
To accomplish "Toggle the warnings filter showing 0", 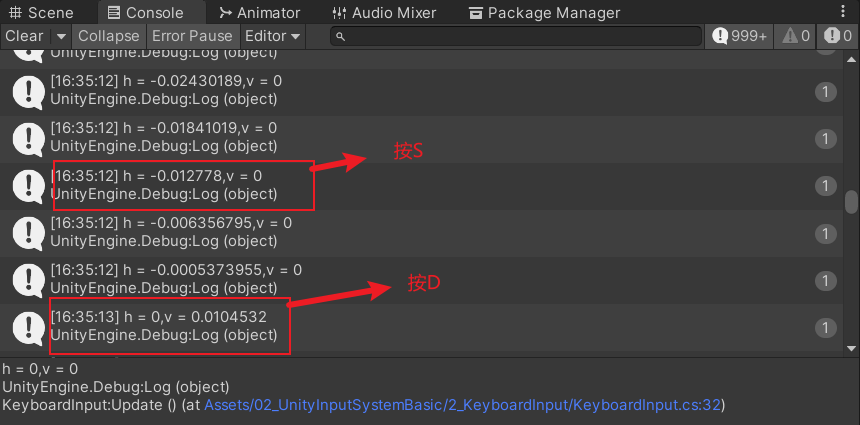I will pos(796,36).
